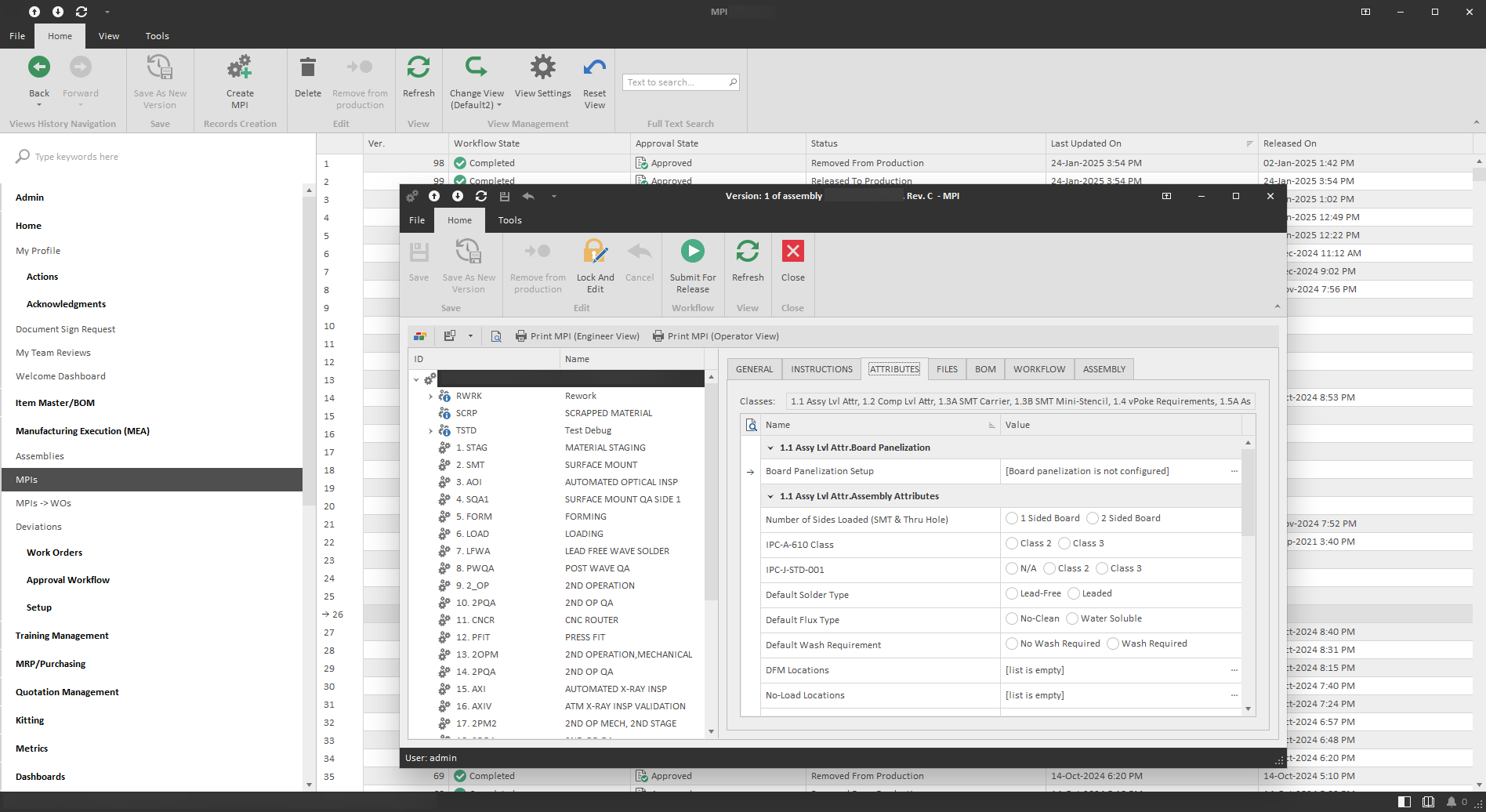Click the red Close icon in MPI ribbon
1486x812 pixels.
[x=792, y=252]
